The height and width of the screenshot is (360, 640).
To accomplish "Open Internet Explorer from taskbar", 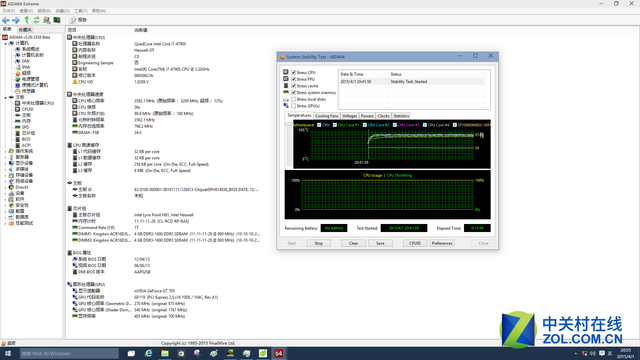I will (149, 353).
